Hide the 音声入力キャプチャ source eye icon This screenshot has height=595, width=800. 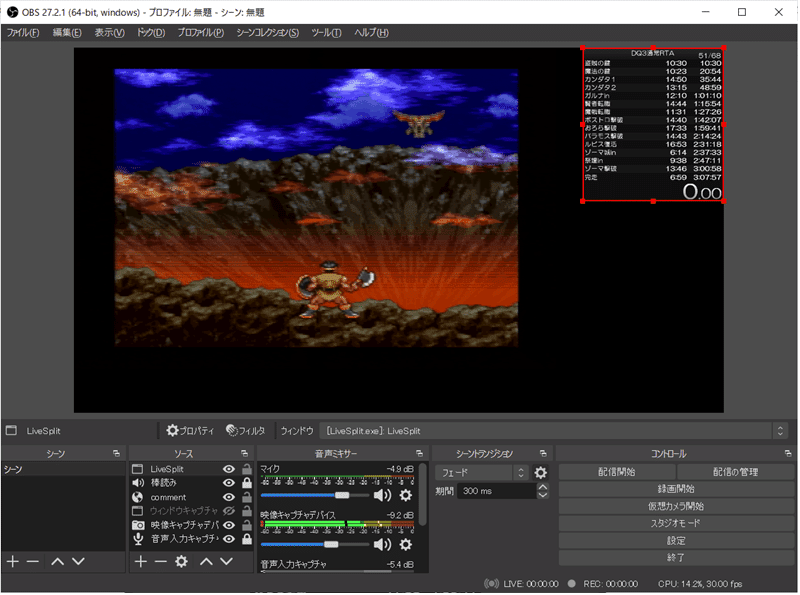click(229, 540)
